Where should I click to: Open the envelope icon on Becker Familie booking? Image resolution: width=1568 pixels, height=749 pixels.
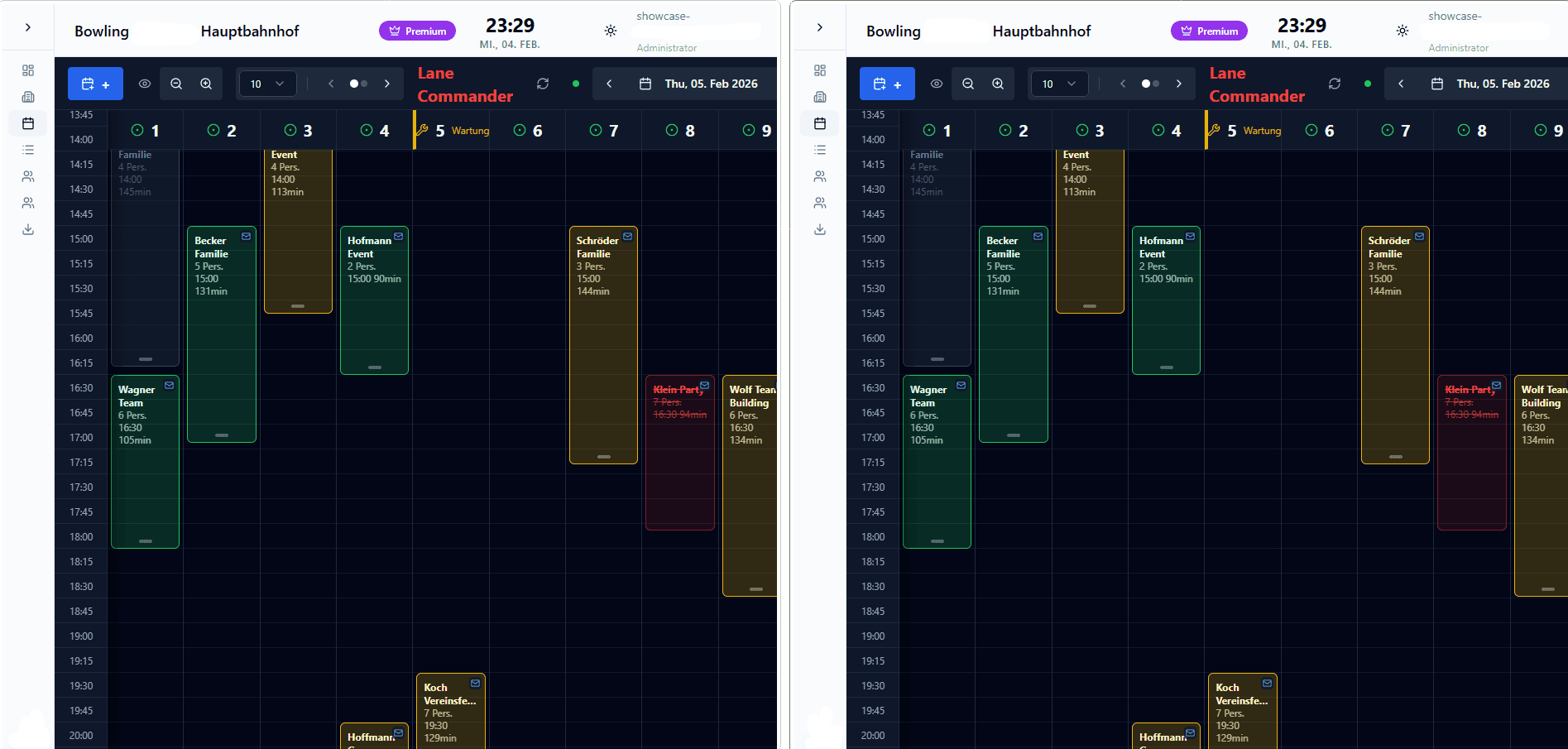tap(246, 236)
